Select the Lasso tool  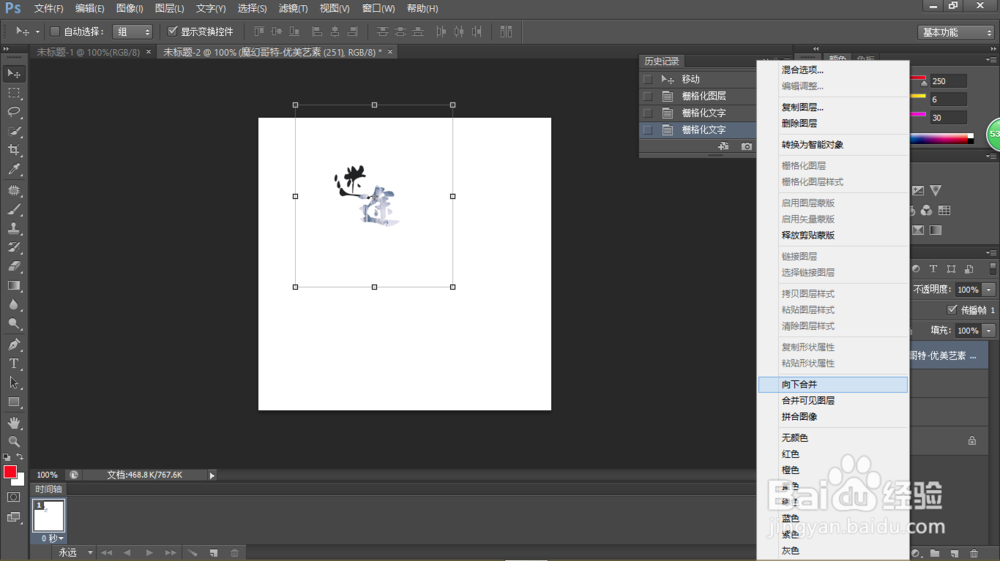(14, 112)
